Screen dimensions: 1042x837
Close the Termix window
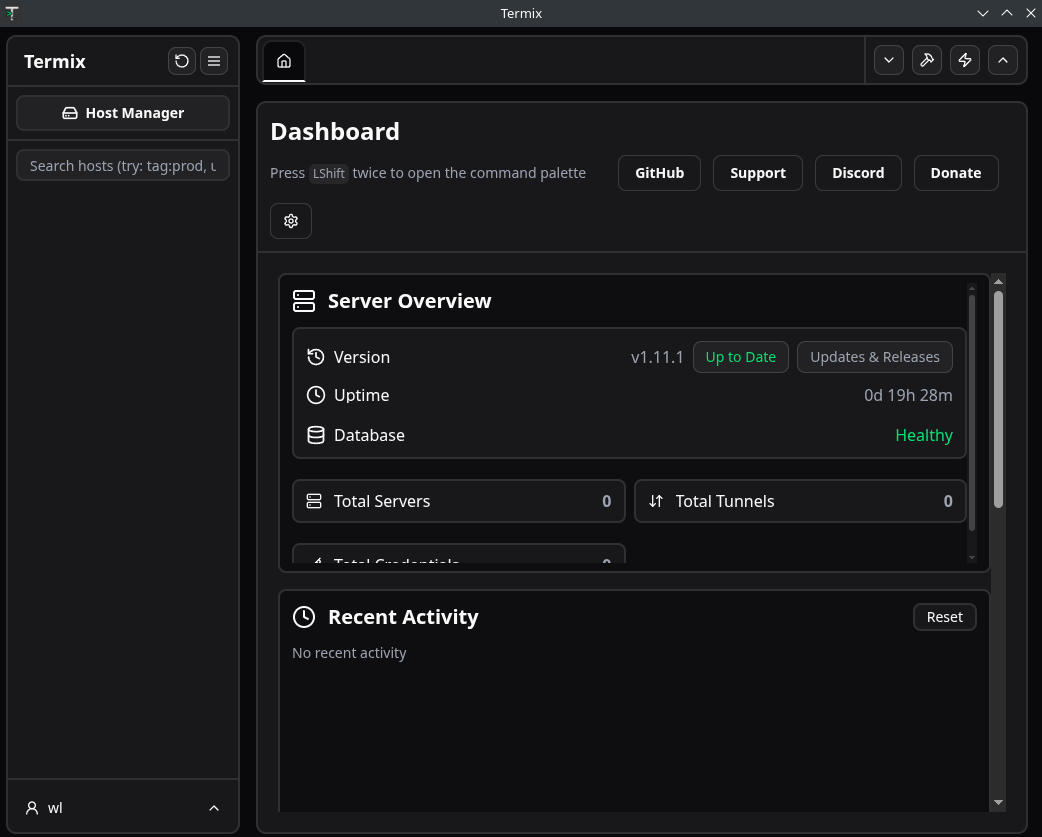click(1031, 13)
